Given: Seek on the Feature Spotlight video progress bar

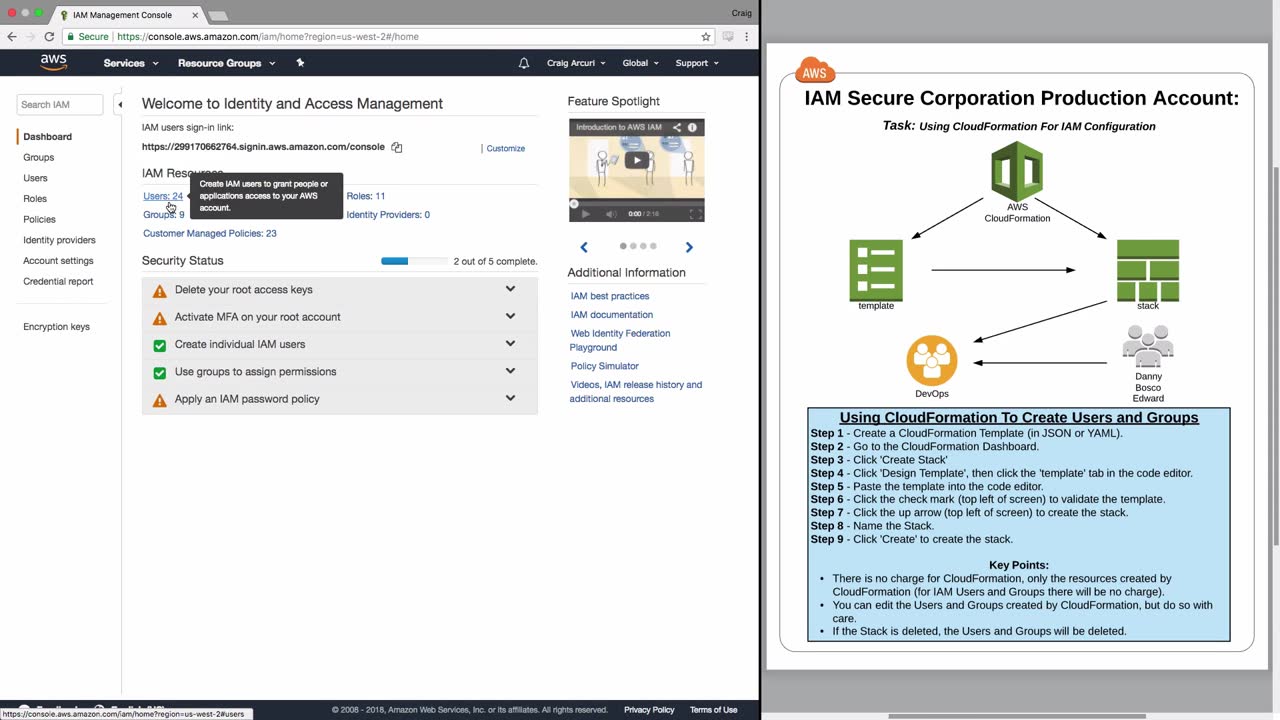Looking at the screenshot, I should (x=637, y=203).
